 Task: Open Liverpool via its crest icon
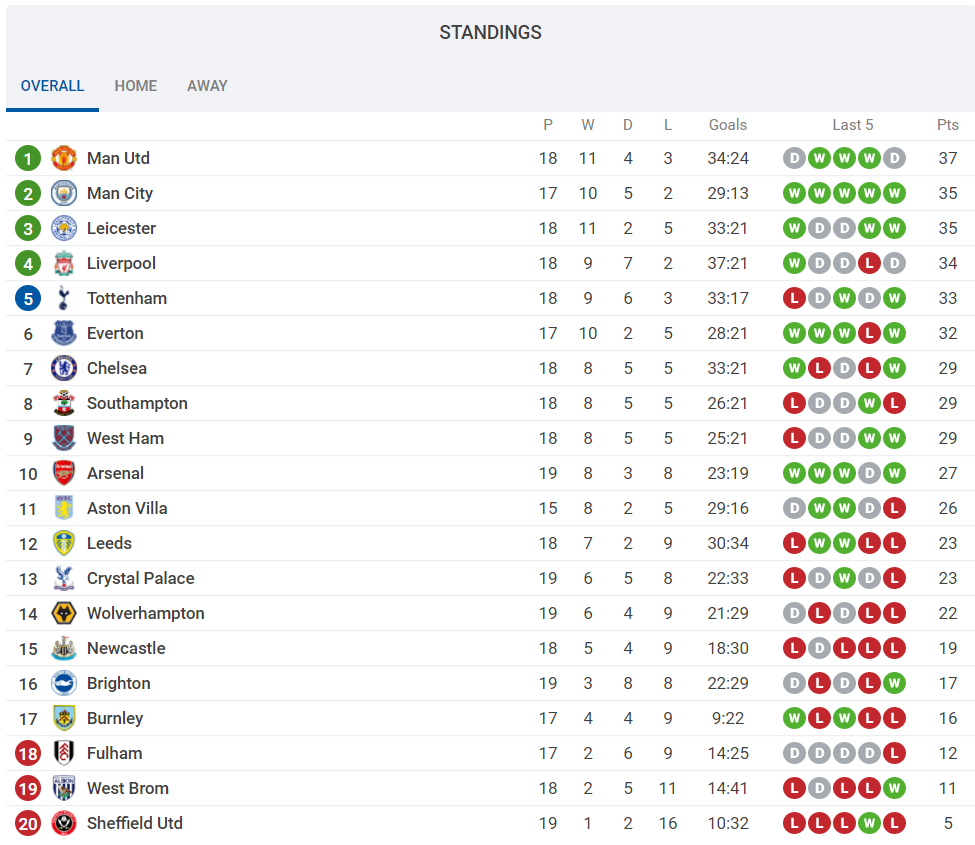point(63,263)
